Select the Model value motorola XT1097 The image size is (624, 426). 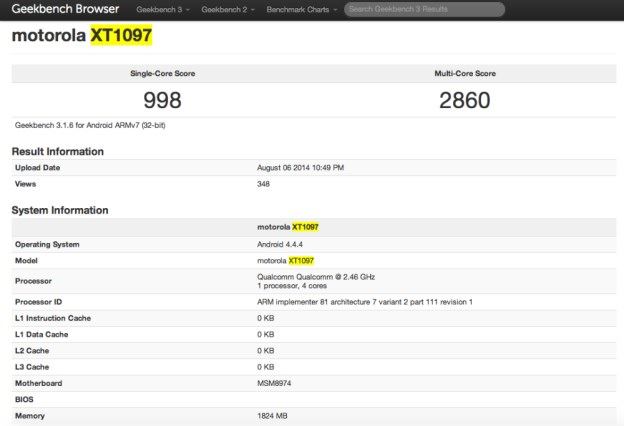pos(285,261)
